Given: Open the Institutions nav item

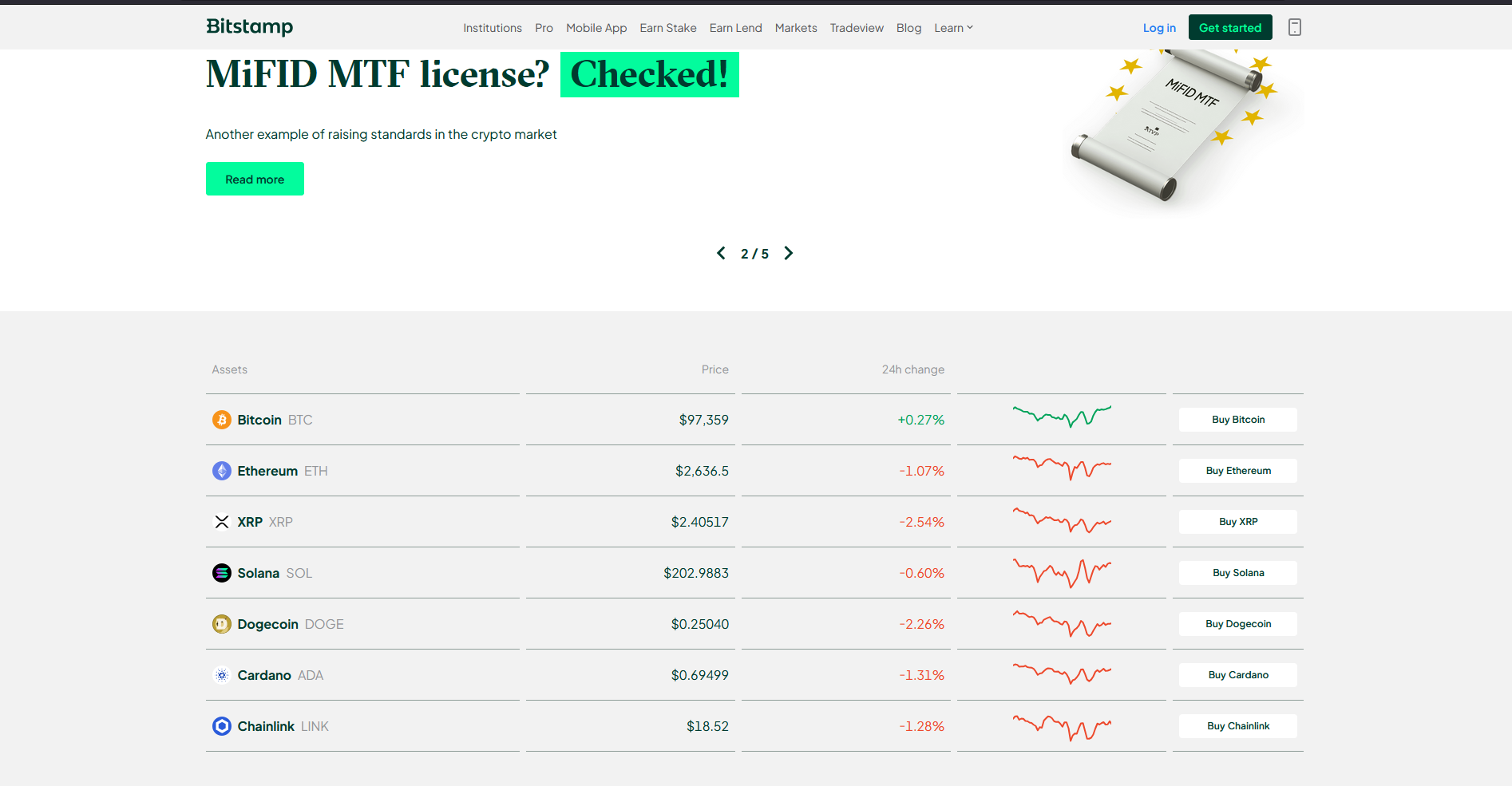Looking at the screenshot, I should coord(493,28).
